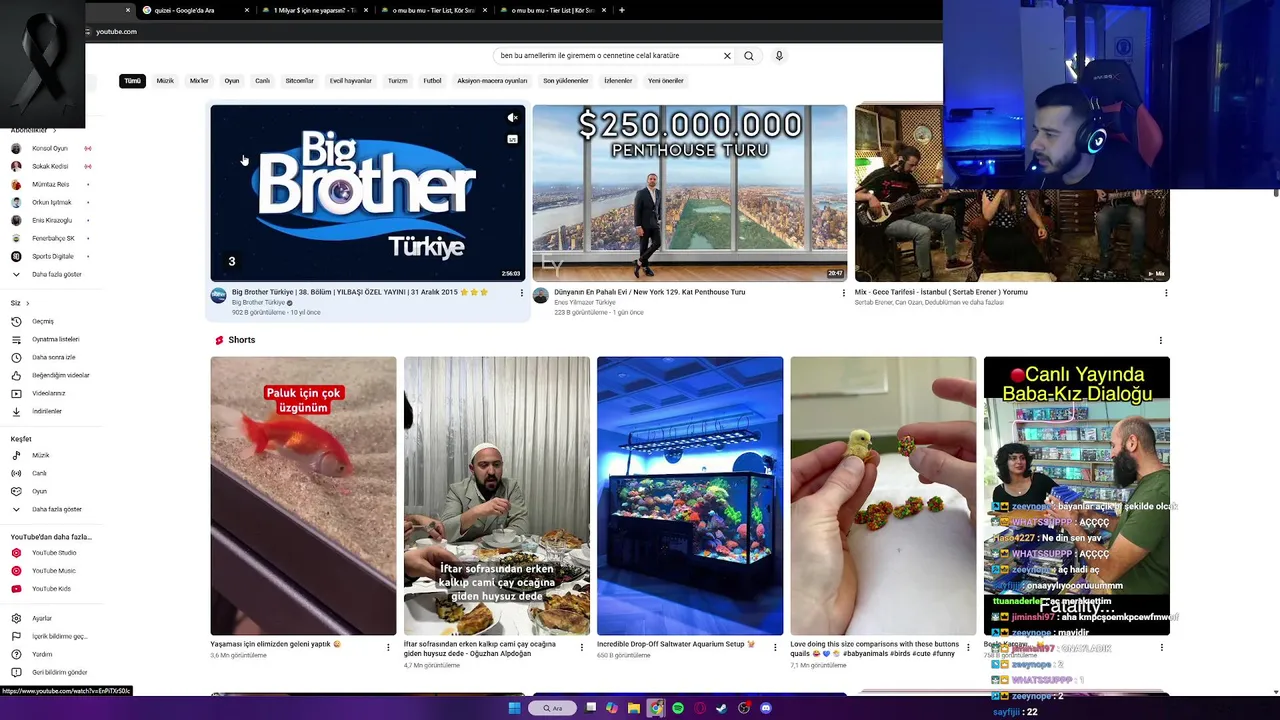Open options menu for Gece Tarifesi mix

[1165, 293]
